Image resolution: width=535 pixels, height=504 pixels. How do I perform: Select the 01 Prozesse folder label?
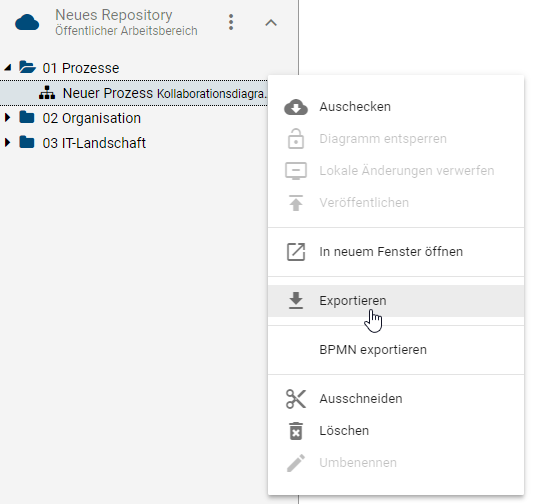[x=81, y=68]
